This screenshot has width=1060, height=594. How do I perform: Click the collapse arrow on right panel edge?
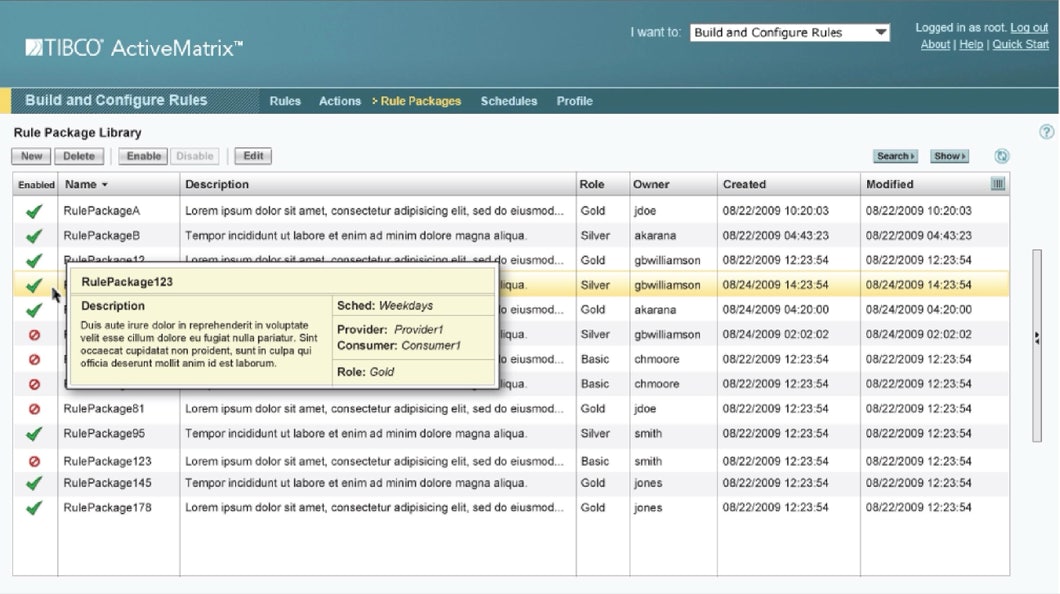1037,339
